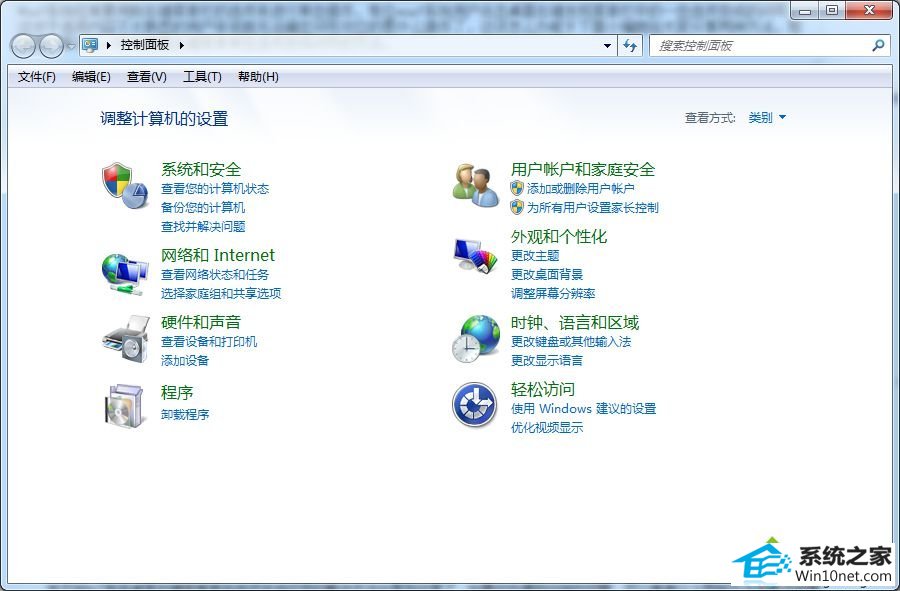The width and height of the screenshot is (900, 591).
Task: Click the shield icon beside 添加或删除用户帐户
Action: [517, 188]
